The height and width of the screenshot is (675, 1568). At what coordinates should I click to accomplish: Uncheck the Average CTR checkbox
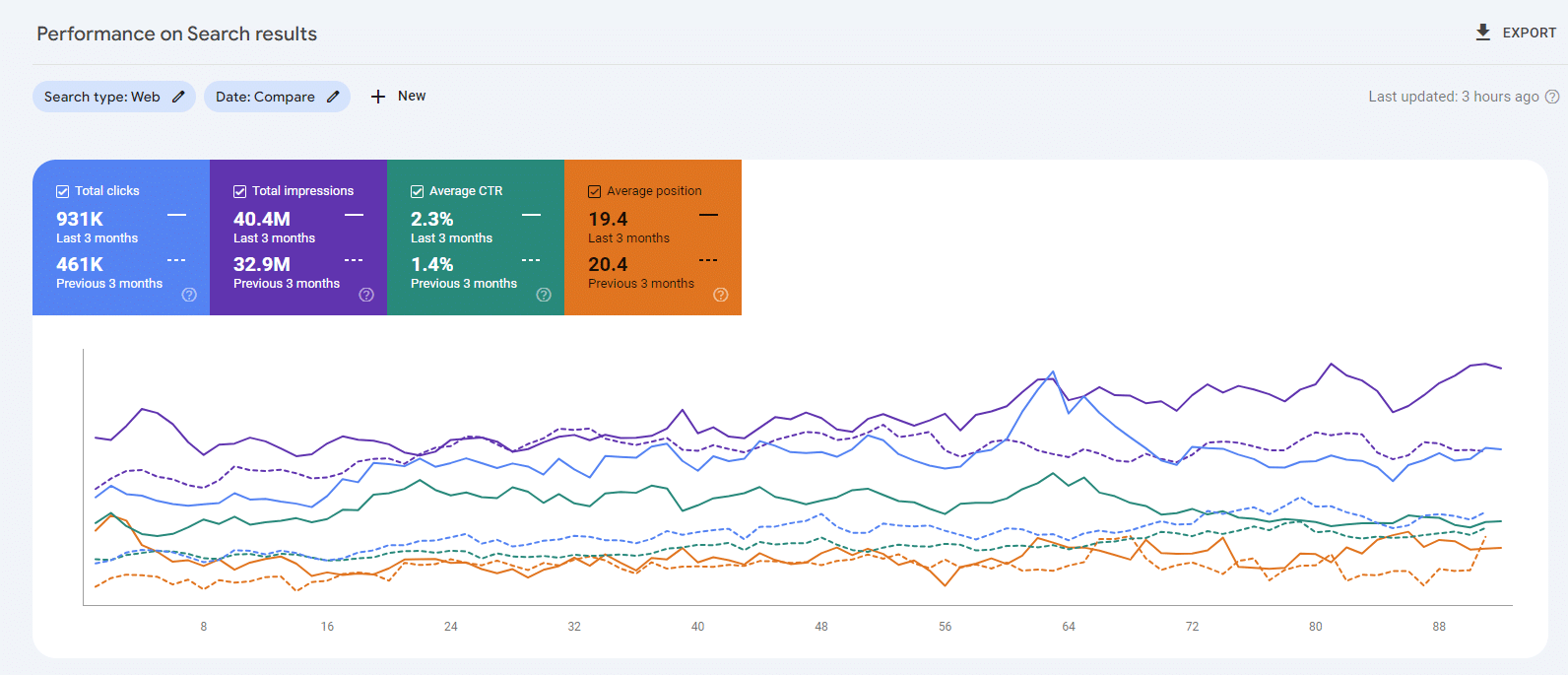click(x=417, y=191)
